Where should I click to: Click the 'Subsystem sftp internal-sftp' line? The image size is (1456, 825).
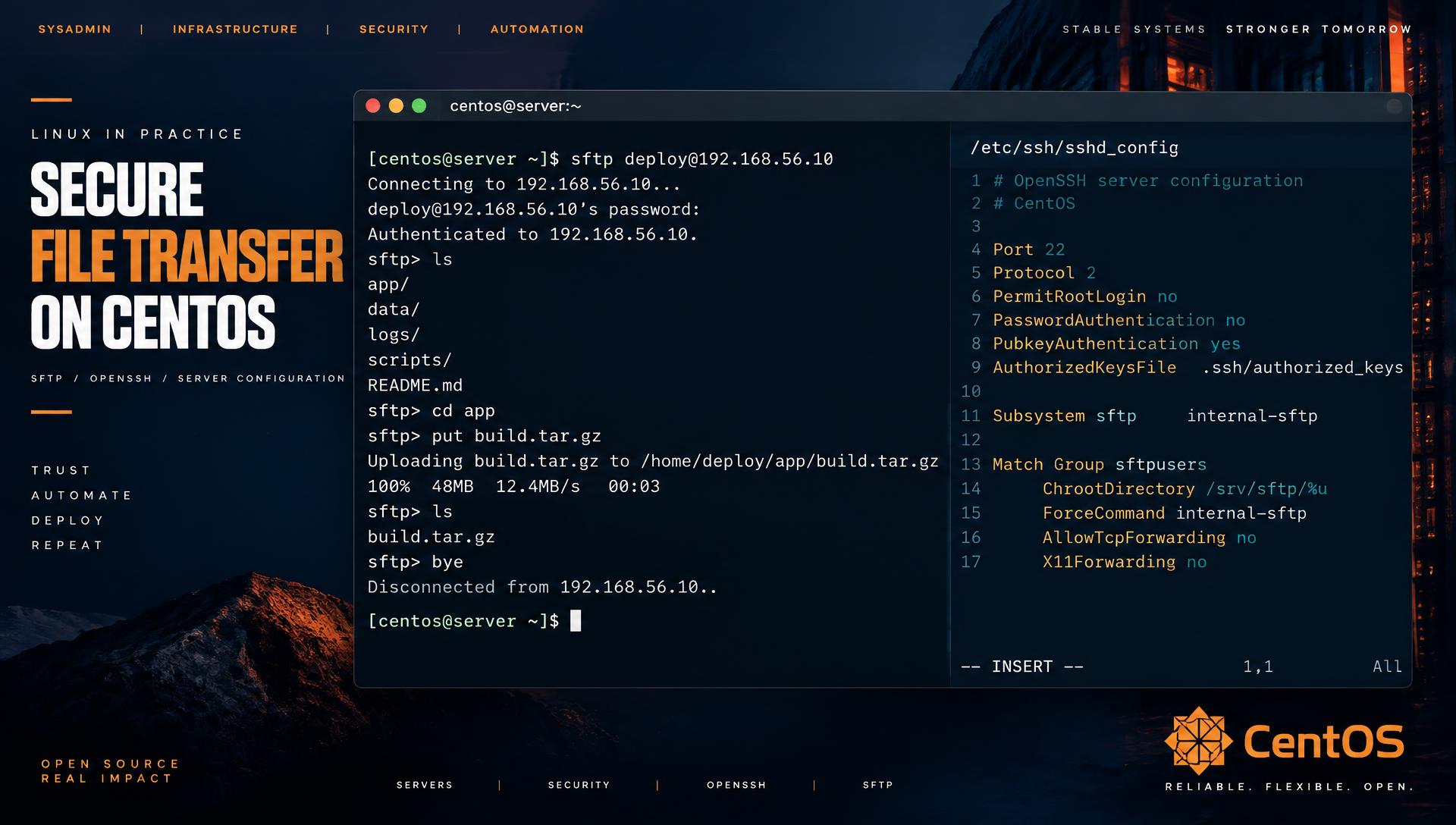coord(1155,416)
